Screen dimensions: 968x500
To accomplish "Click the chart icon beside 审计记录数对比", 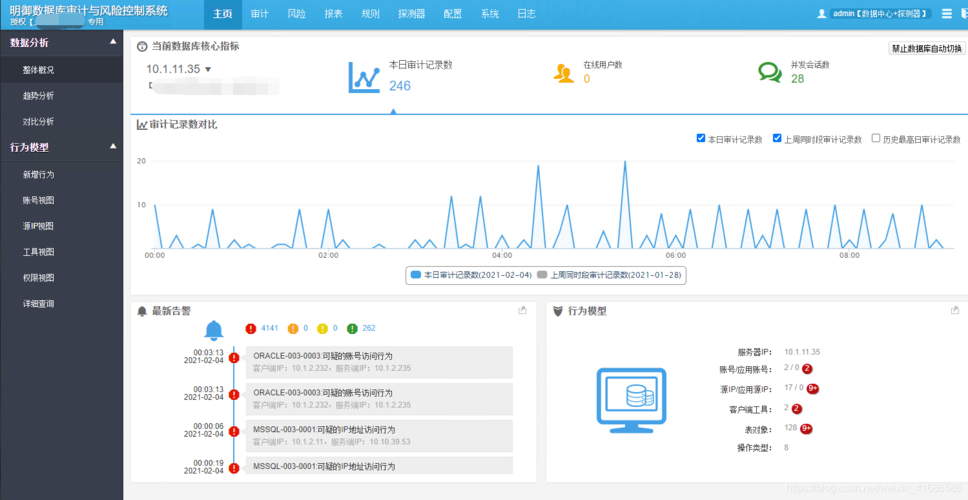I will 142,125.
